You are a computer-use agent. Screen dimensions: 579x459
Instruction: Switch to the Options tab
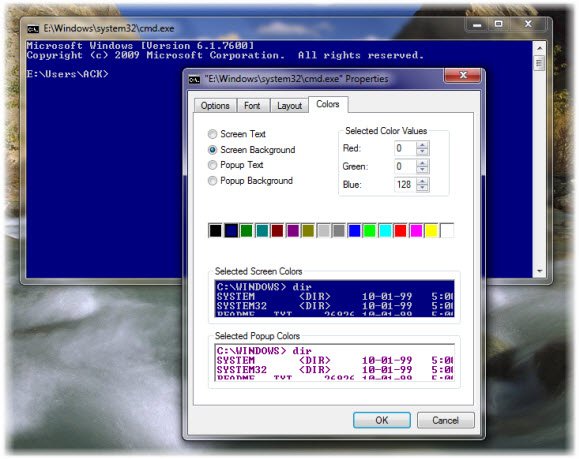pyautogui.click(x=215, y=106)
